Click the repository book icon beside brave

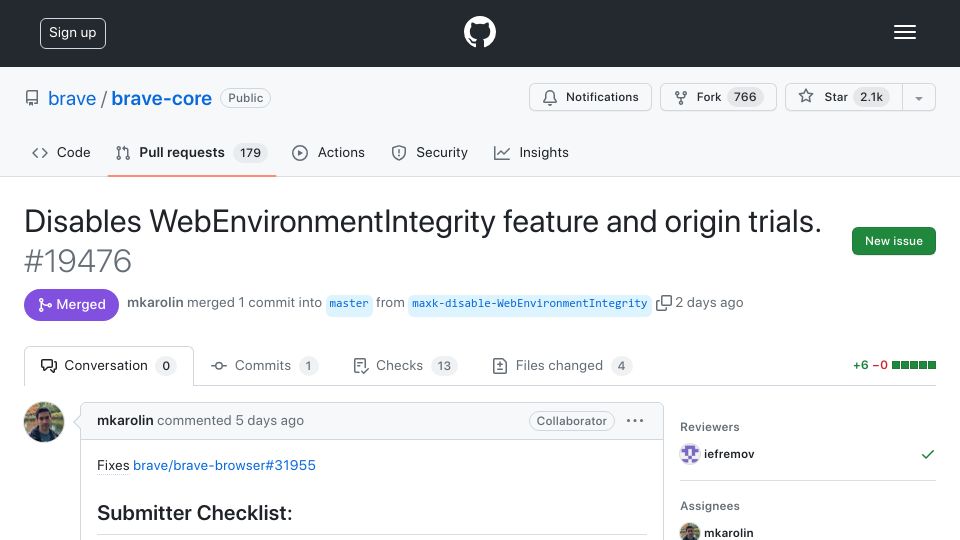coord(32,98)
